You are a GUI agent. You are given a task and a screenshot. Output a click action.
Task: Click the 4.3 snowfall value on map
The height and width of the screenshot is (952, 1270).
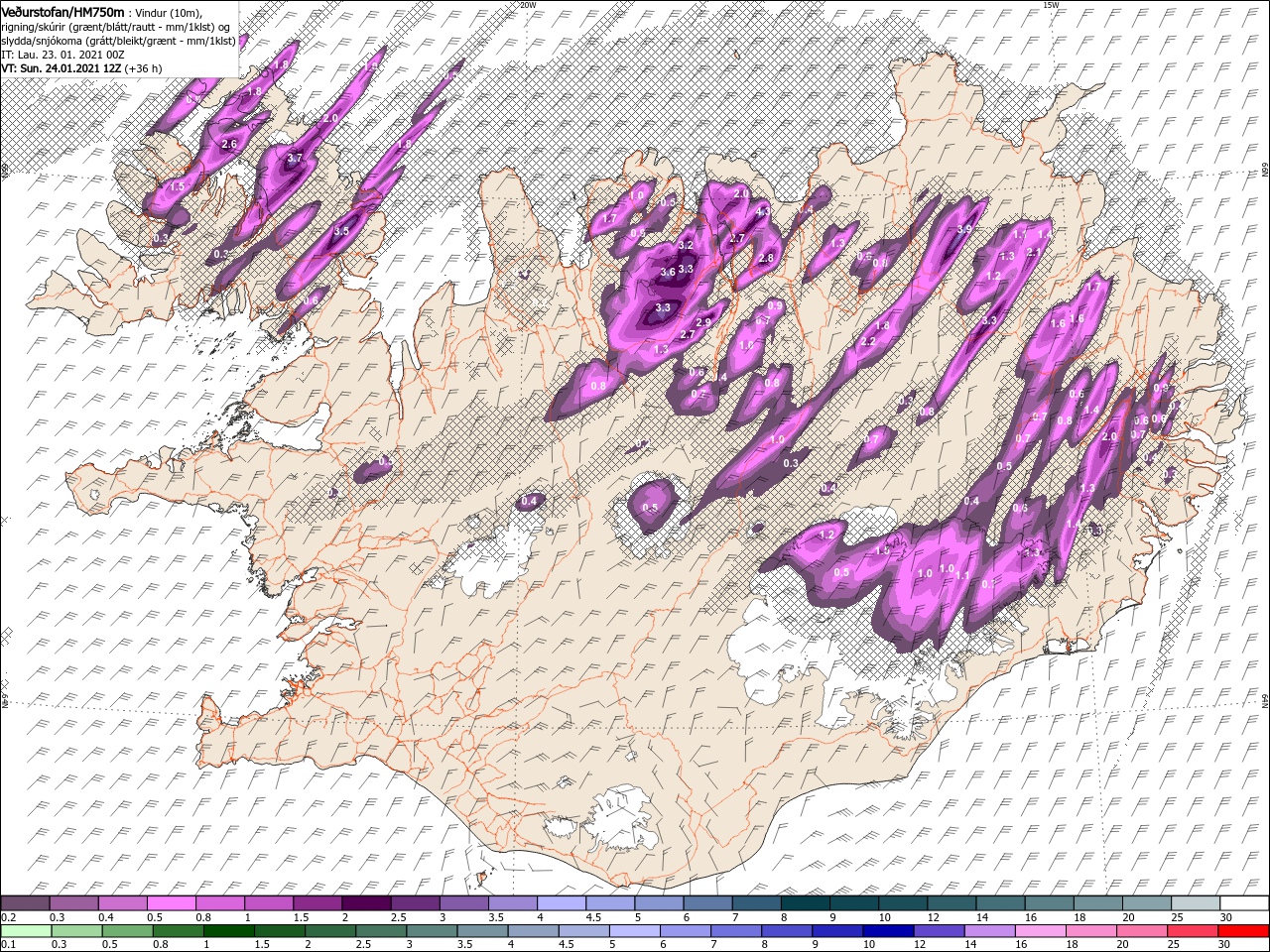pyautogui.click(x=763, y=211)
